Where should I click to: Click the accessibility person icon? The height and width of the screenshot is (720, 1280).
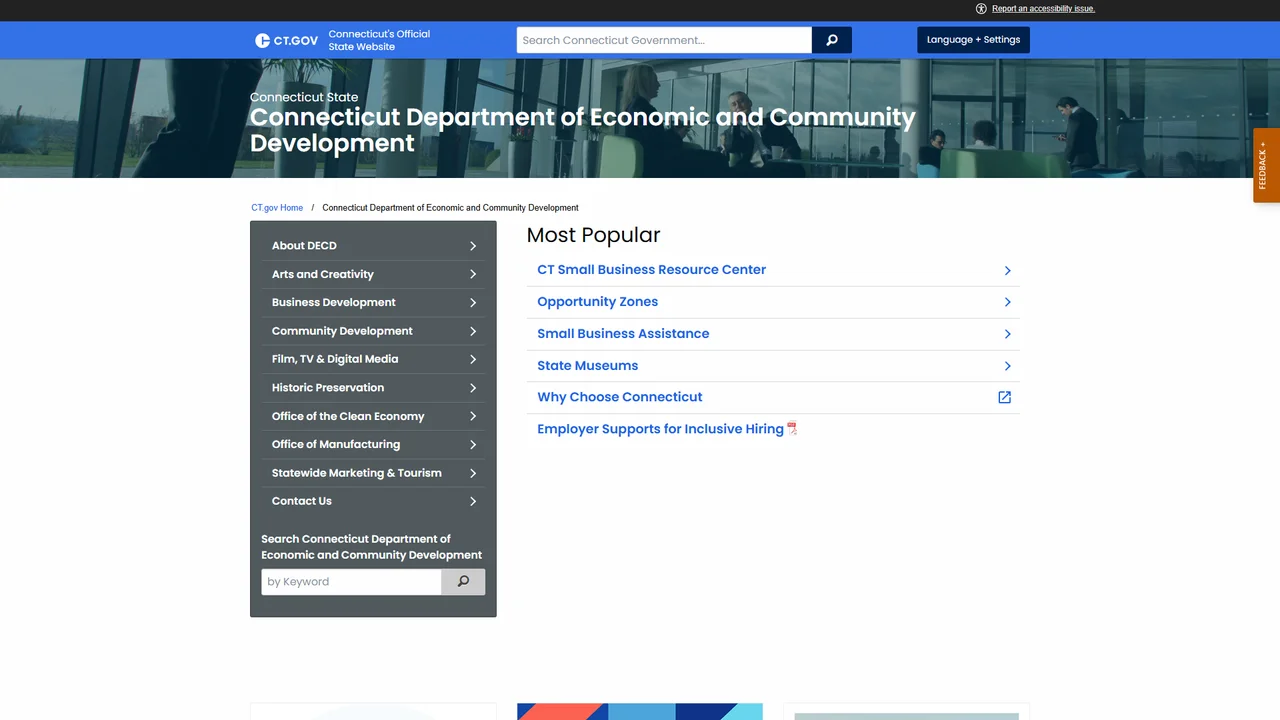981,9
